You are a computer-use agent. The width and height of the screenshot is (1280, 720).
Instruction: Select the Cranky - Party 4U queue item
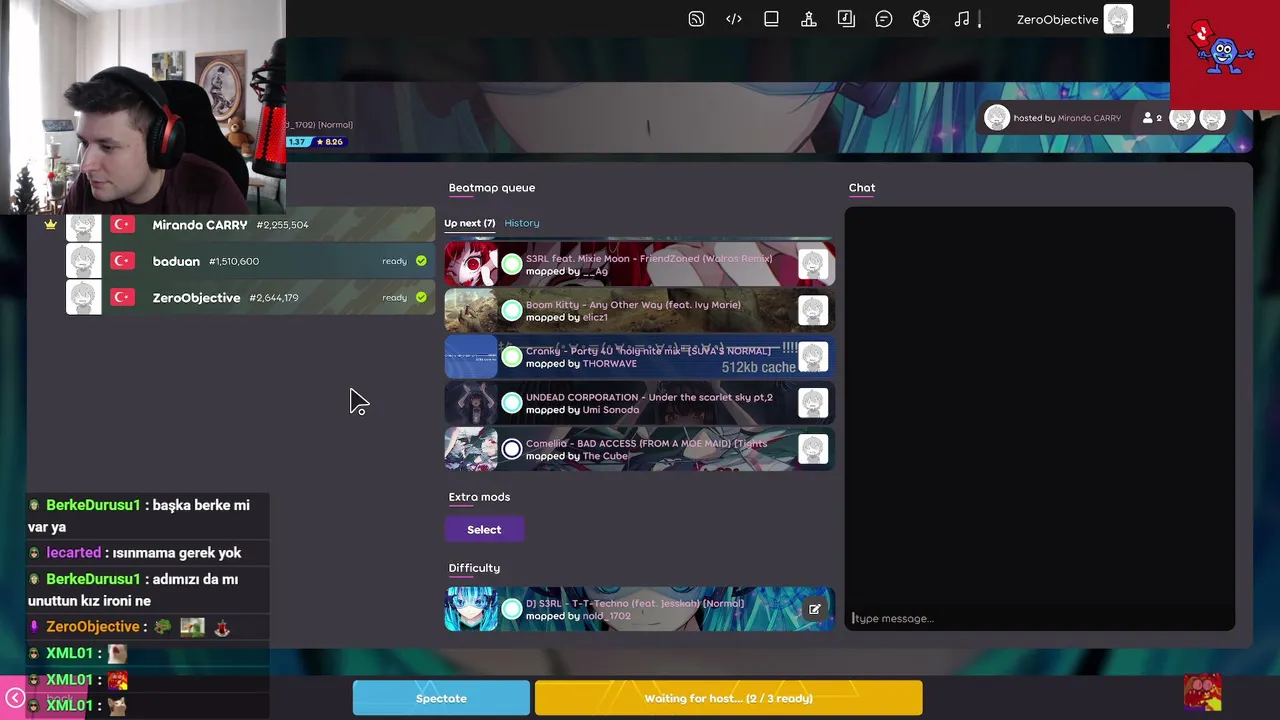tap(639, 357)
